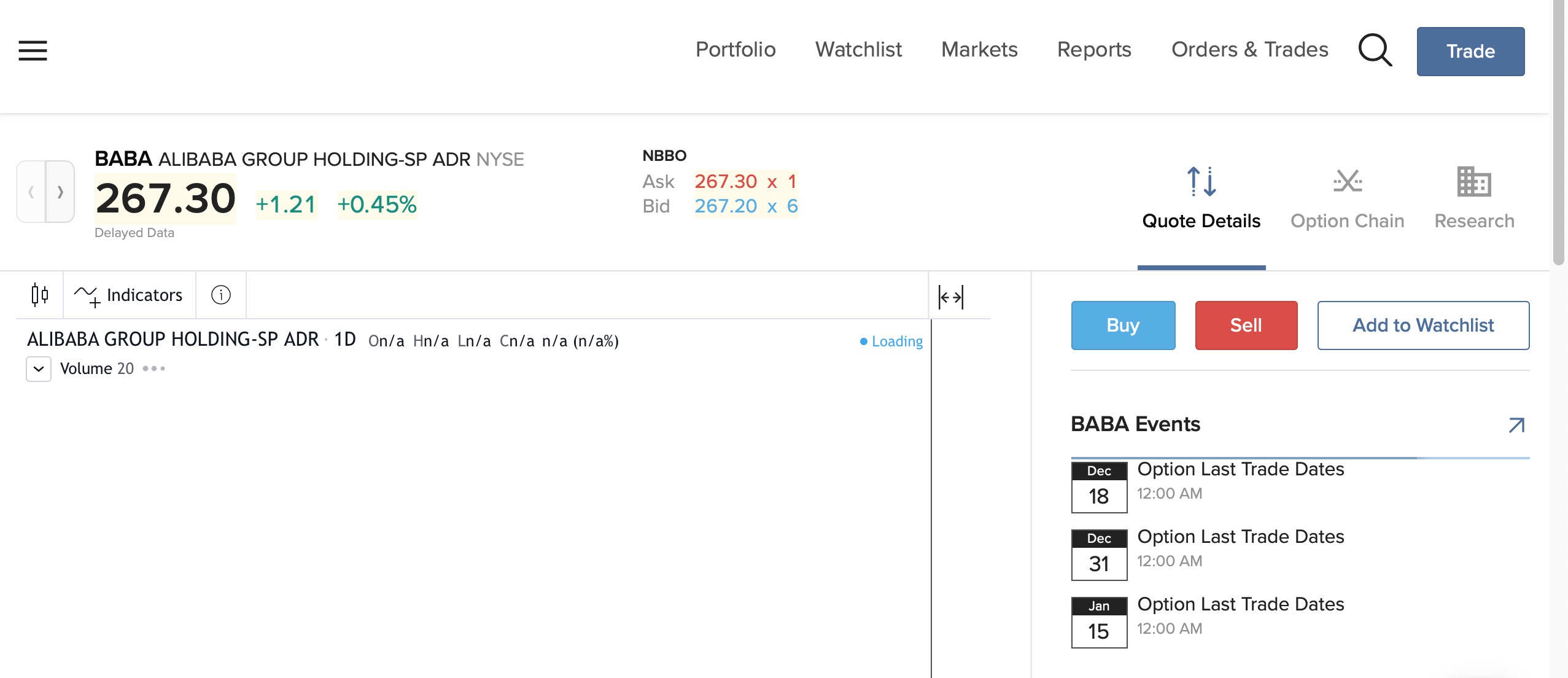This screenshot has height=678, width=1568.
Task: Open Volume indicator more options
Action: tap(153, 368)
